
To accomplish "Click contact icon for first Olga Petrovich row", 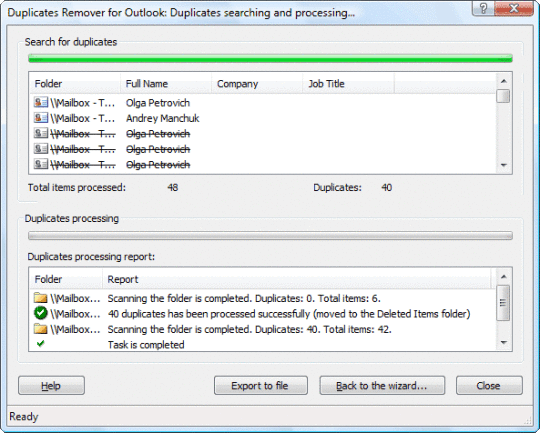I will point(41,102).
